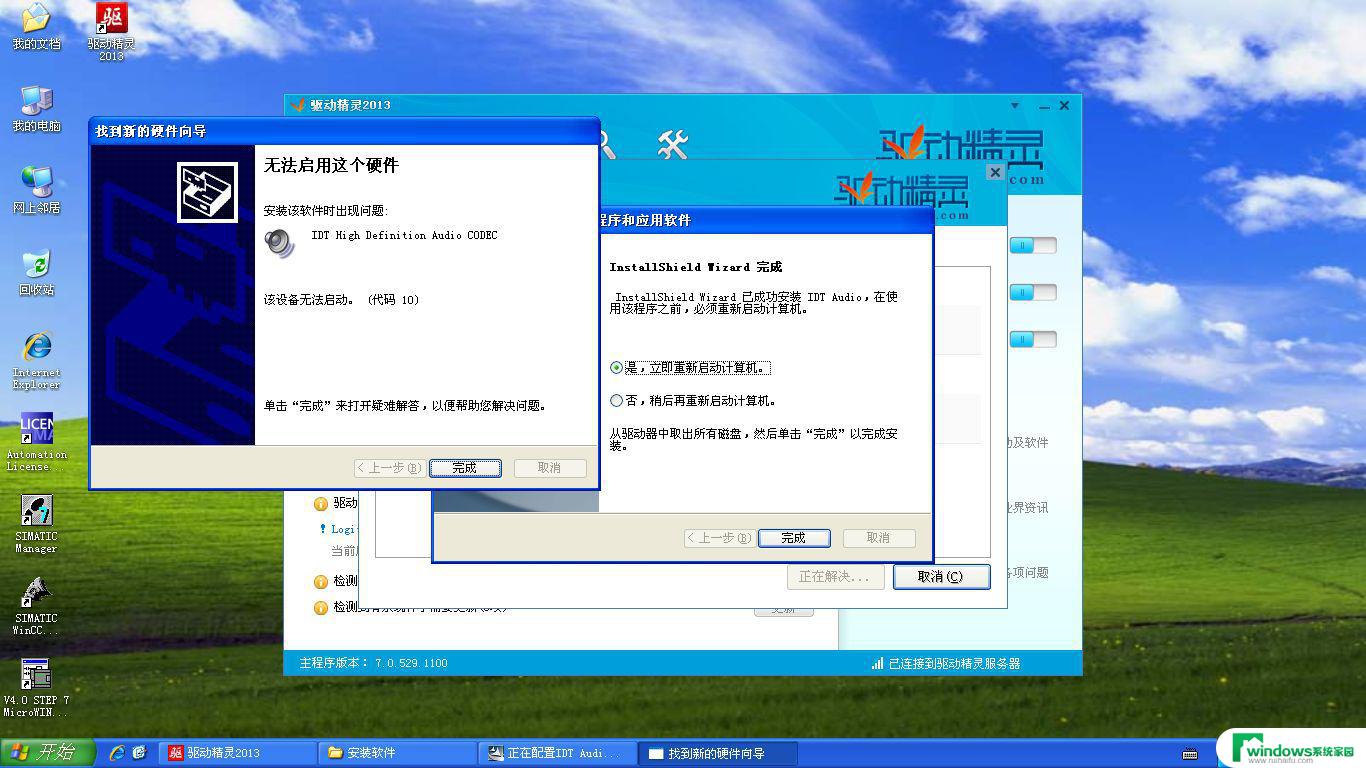The width and height of the screenshot is (1366, 768).
Task: Launch SIMATIC Manager desktop icon
Action: [x=36, y=524]
